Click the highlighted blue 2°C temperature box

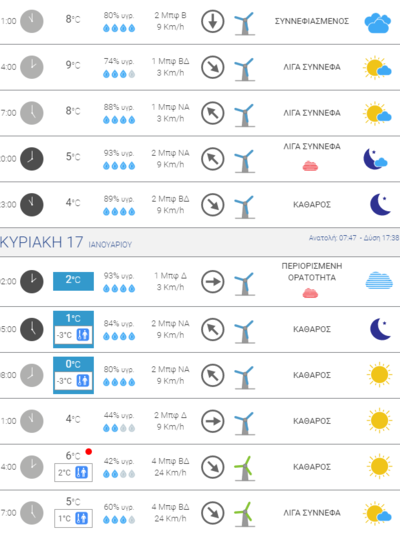coord(73,281)
